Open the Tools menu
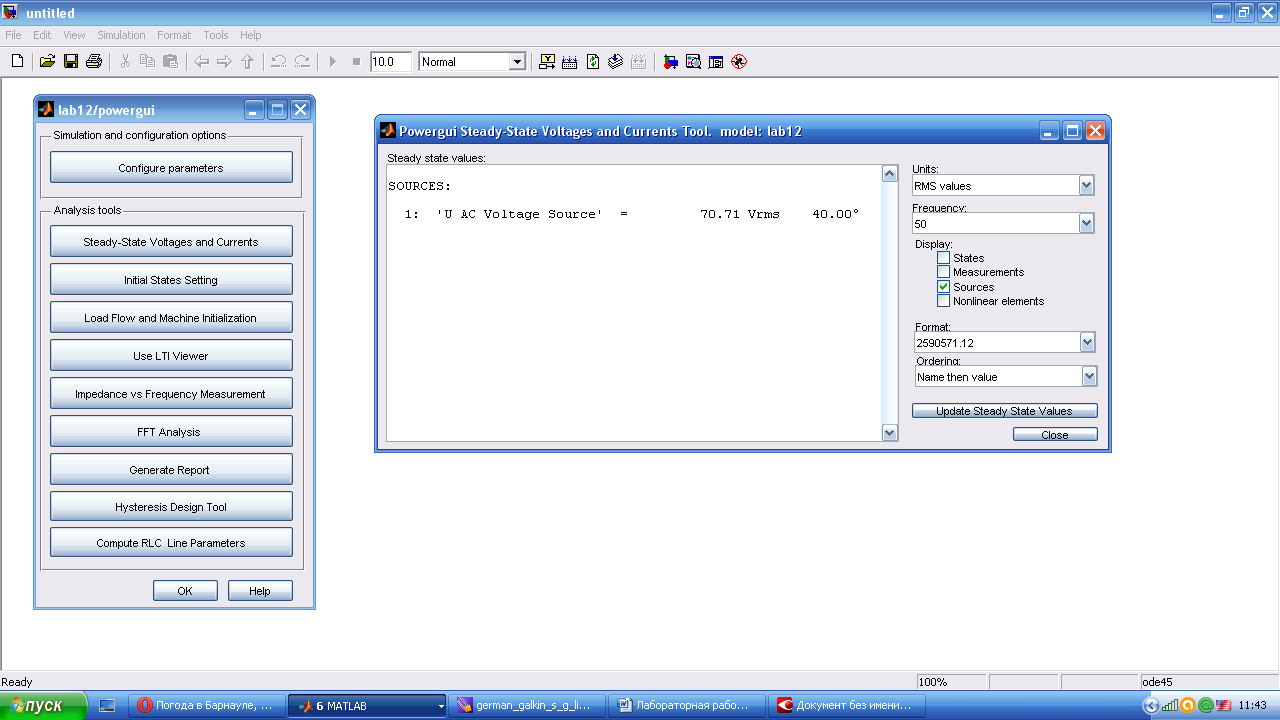Screen dimensions: 1280x720 coord(216,35)
